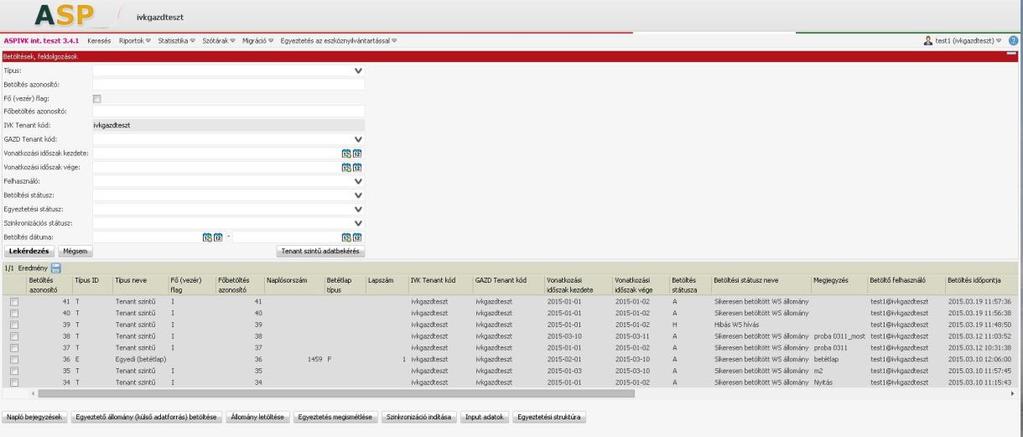Click the ASPIVK int. teszt 3.4.1 title link
Viewport: 1023px width, 437px height.
(41, 40)
